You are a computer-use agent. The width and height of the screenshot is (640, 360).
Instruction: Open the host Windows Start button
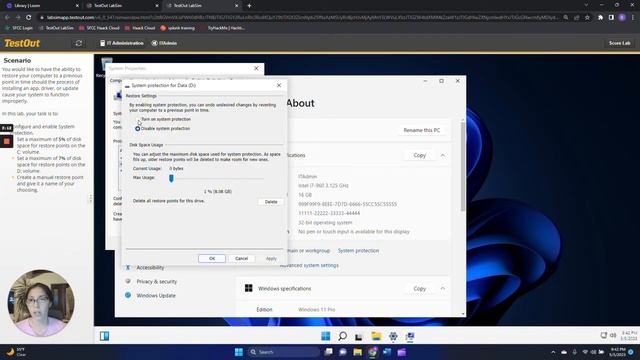pos(239,352)
